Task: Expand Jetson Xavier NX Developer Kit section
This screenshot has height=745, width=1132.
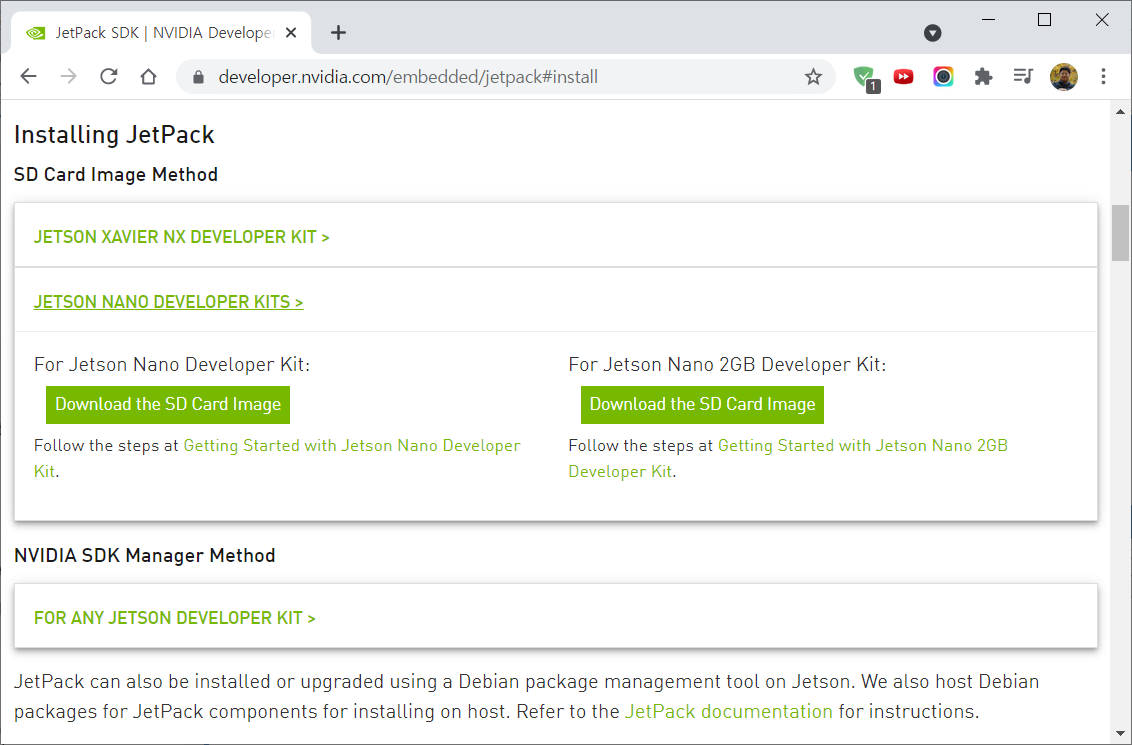Action: click(182, 237)
